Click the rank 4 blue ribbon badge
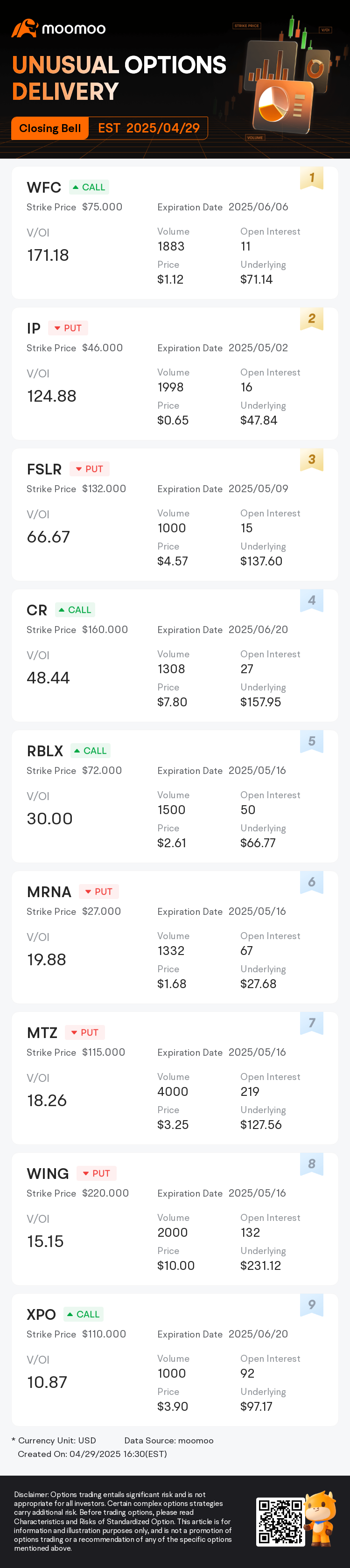Screen dimensions: 350x1568 tap(312, 601)
